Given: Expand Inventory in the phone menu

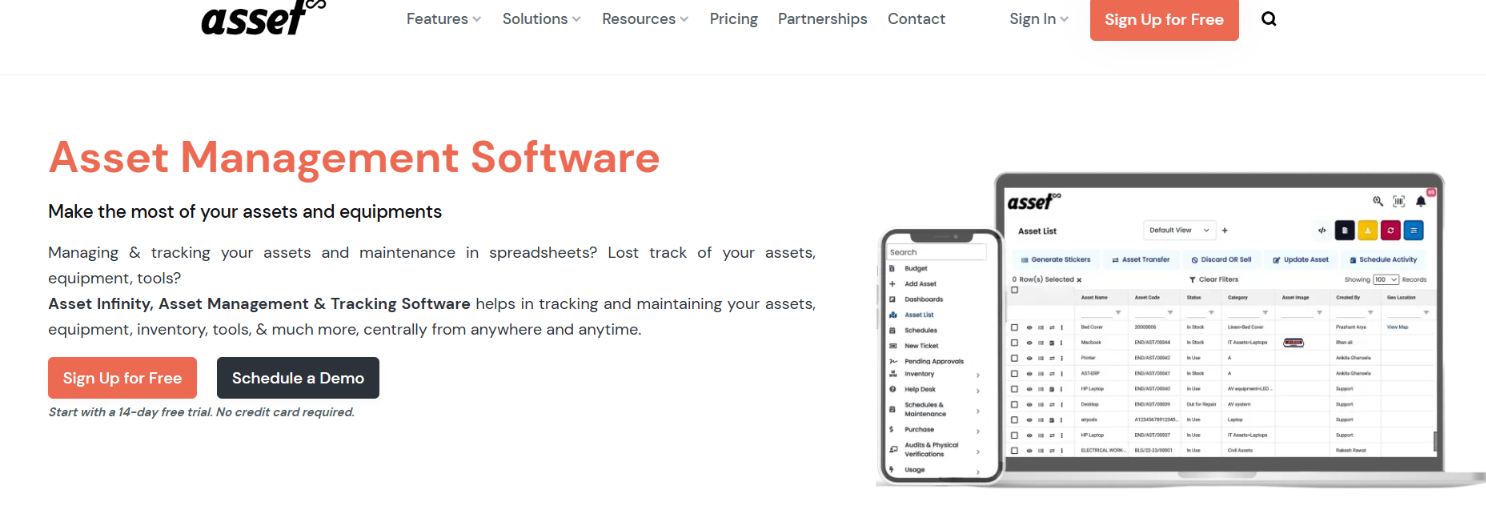Looking at the screenshot, I should tap(978, 374).
